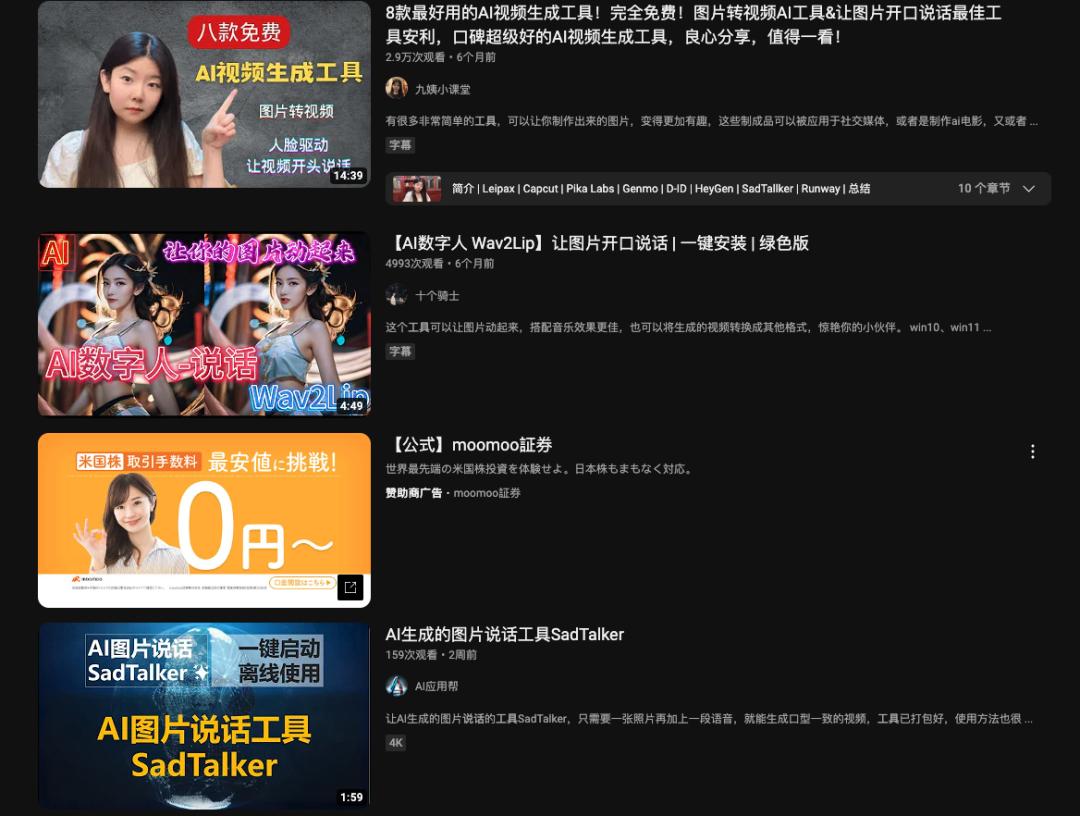Read description starting 让AI生成的图片说话的工具

(x=709, y=719)
